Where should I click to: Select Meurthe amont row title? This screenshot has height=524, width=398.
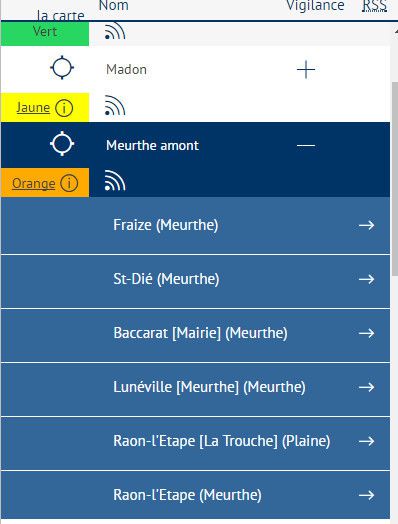[152, 145]
